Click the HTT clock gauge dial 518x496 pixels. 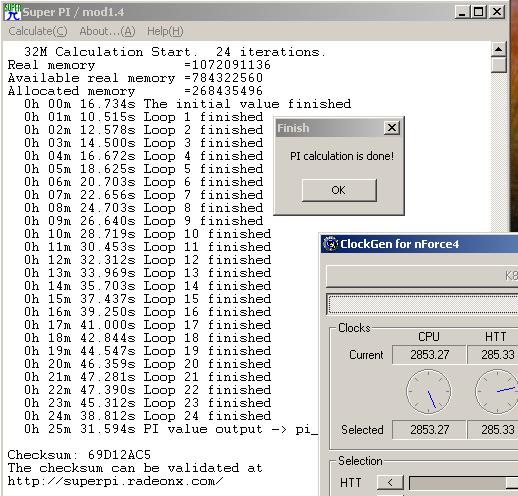tap(497, 392)
